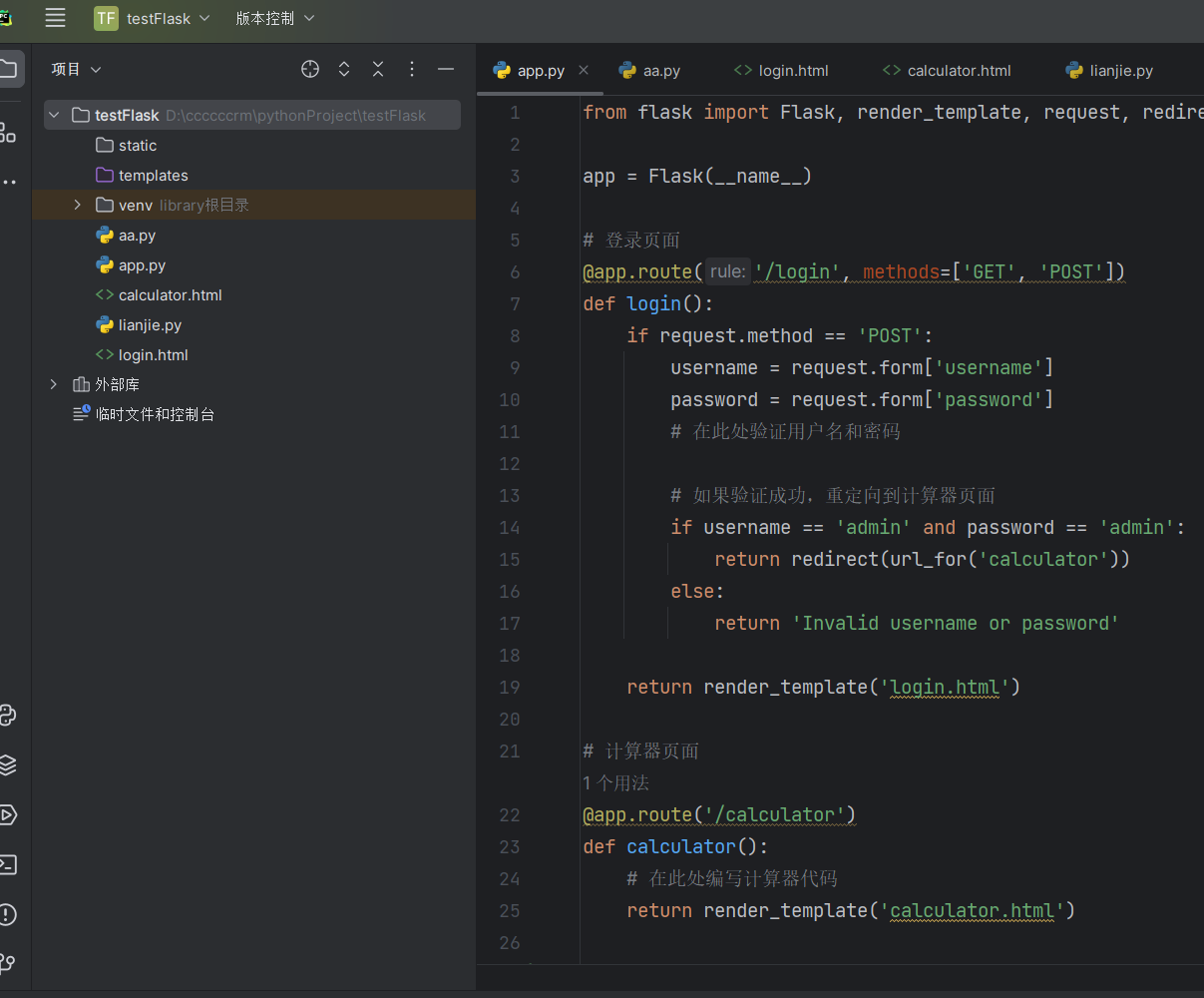1204x998 pixels.
Task: Expand the 外部库 external libraries node
Action: pyautogui.click(x=55, y=384)
